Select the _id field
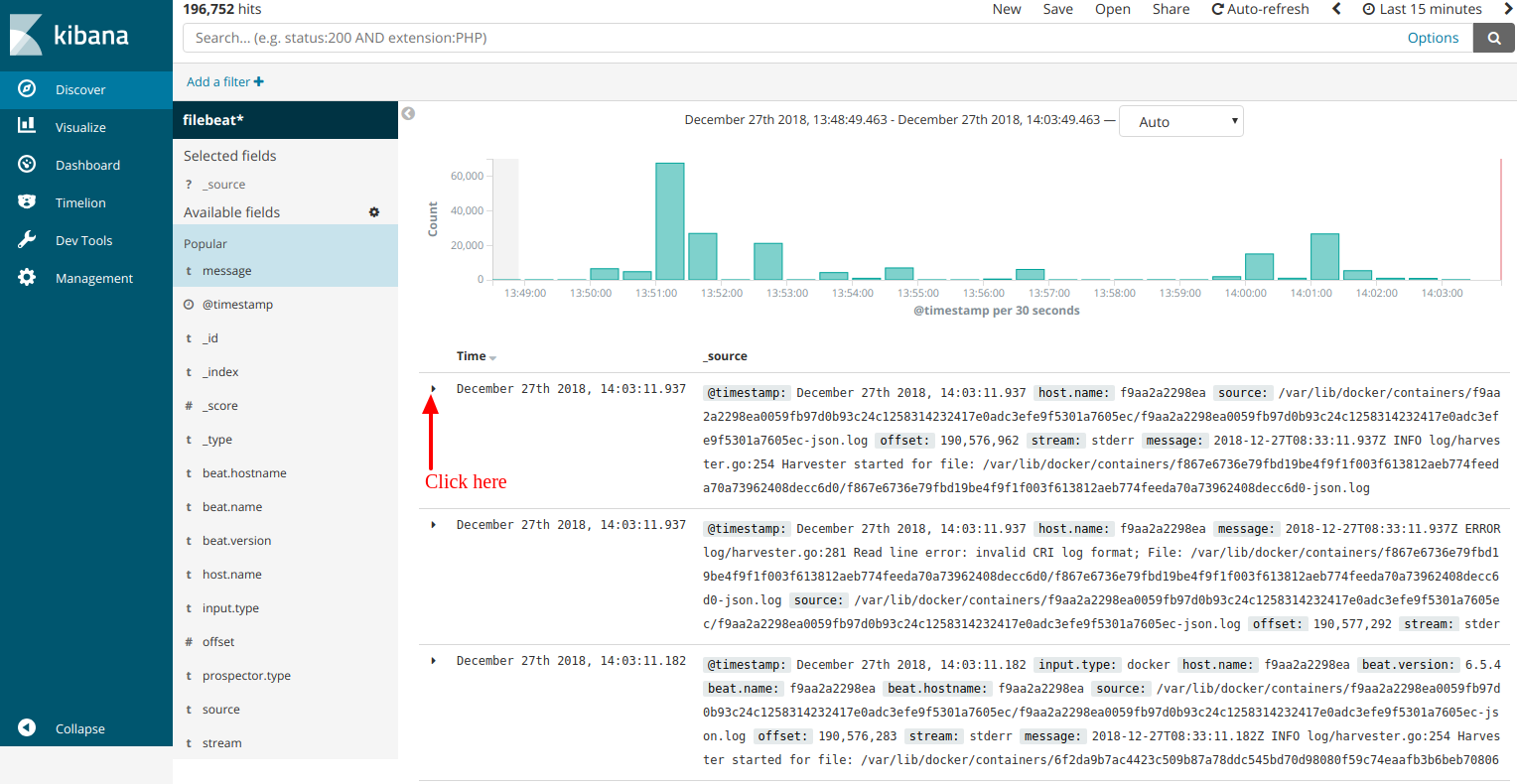 (209, 338)
